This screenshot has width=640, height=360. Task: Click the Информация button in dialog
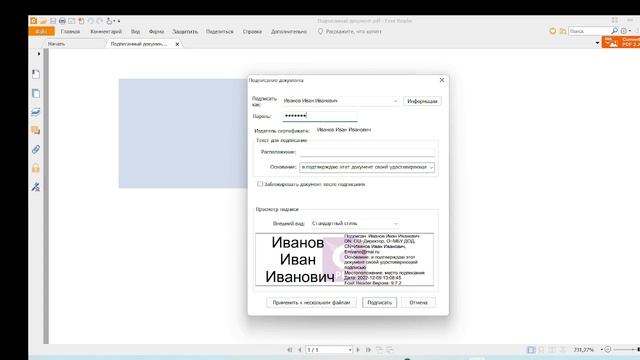(x=422, y=101)
